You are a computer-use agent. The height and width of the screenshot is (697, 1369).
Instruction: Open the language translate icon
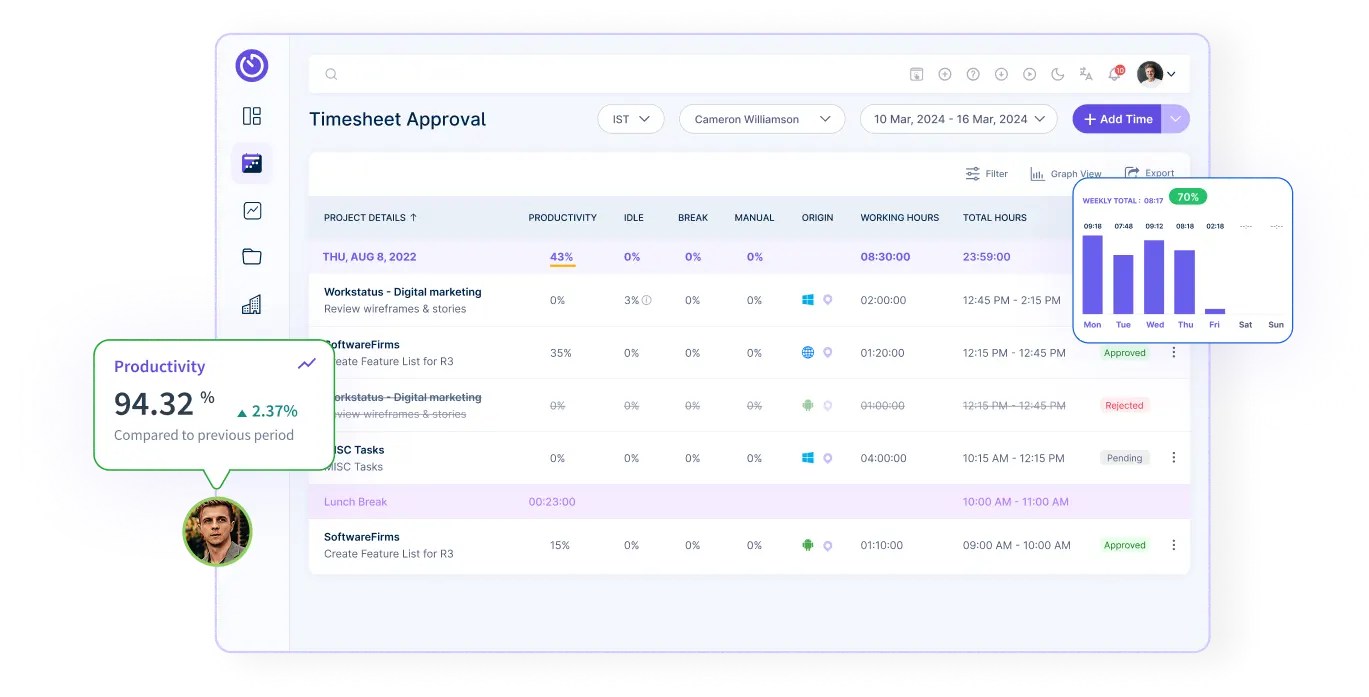[1086, 74]
